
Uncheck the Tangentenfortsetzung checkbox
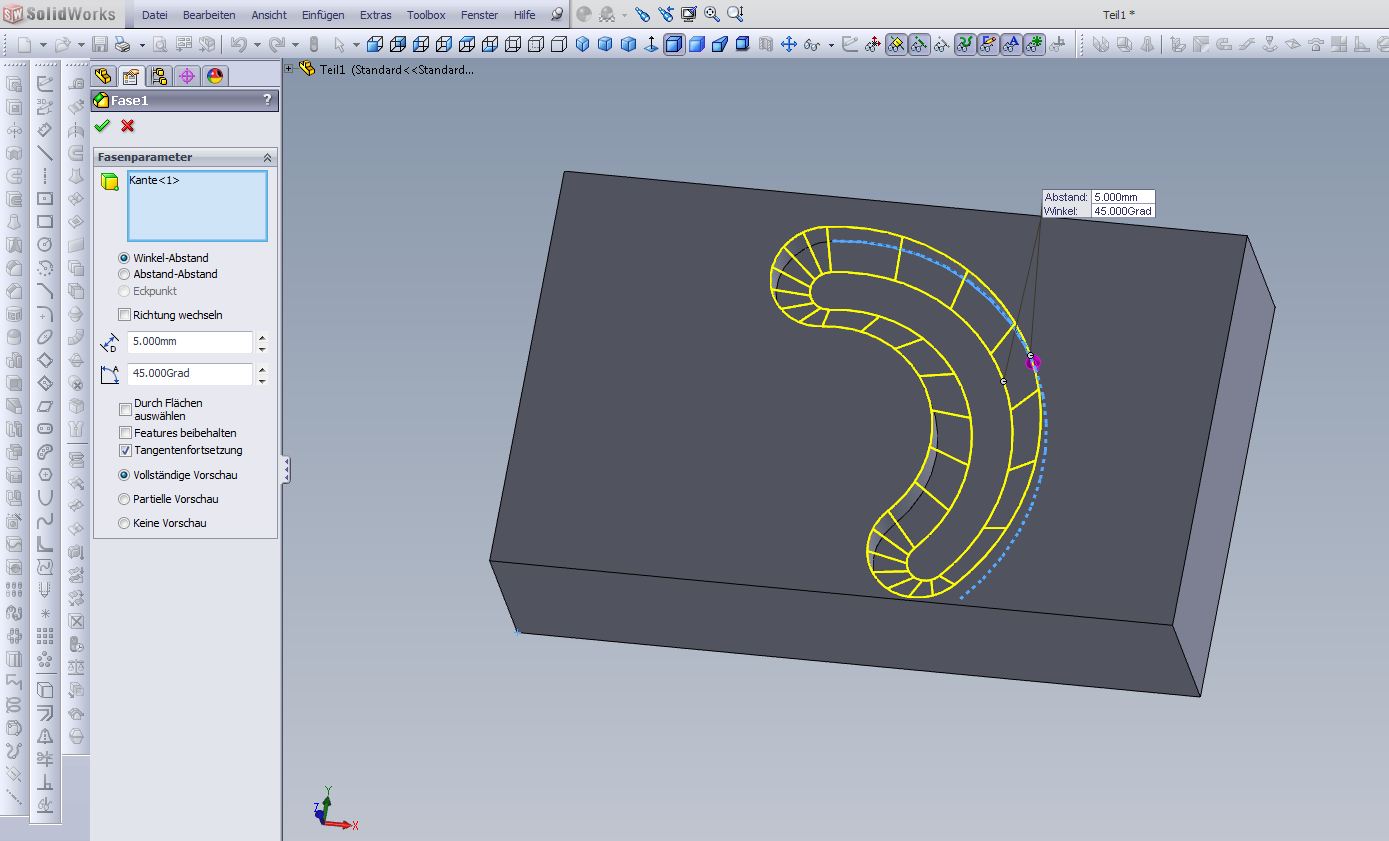125,451
